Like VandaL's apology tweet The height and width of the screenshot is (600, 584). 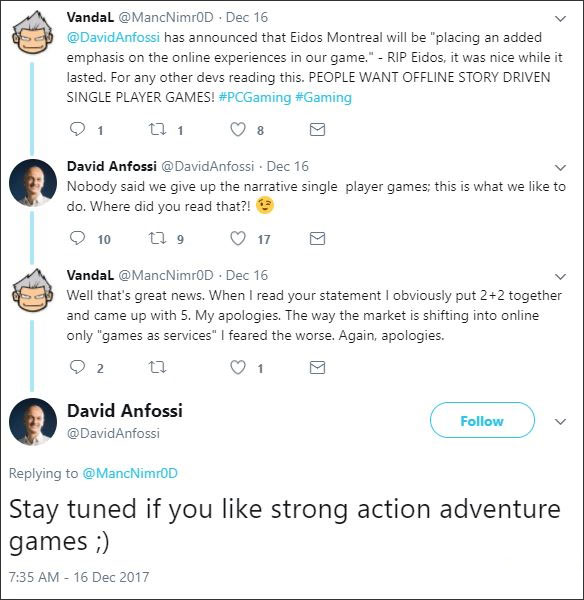pyautogui.click(x=238, y=367)
